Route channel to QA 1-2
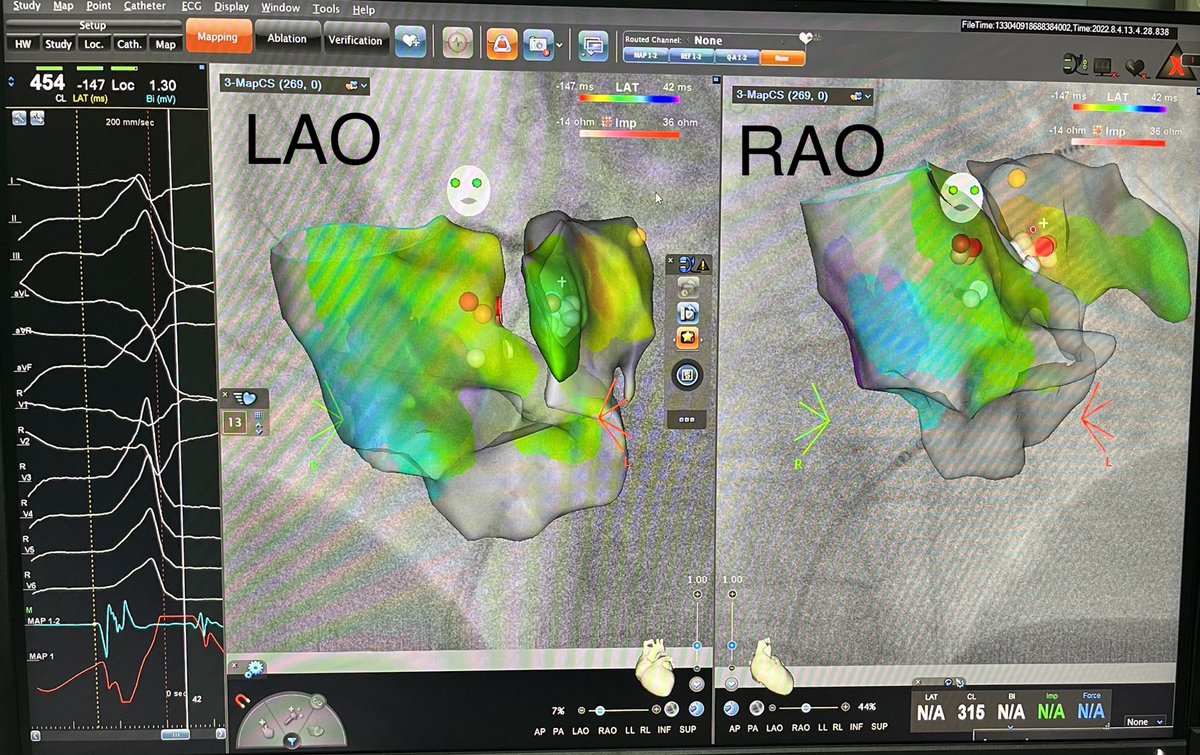Viewport: 1200px width, 755px height. click(x=735, y=57)
